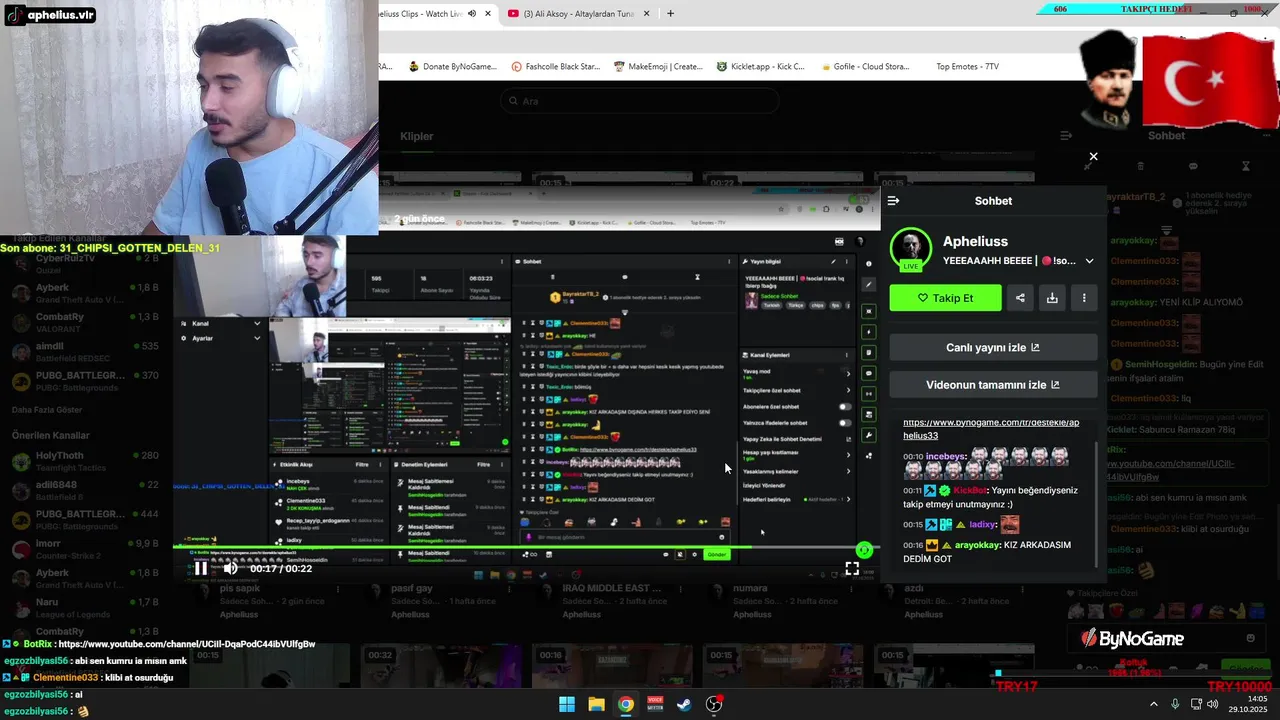Expand Ayarlar menu in the video sidebar
This screenshot has height=720, width=1280.
point(218,338)
